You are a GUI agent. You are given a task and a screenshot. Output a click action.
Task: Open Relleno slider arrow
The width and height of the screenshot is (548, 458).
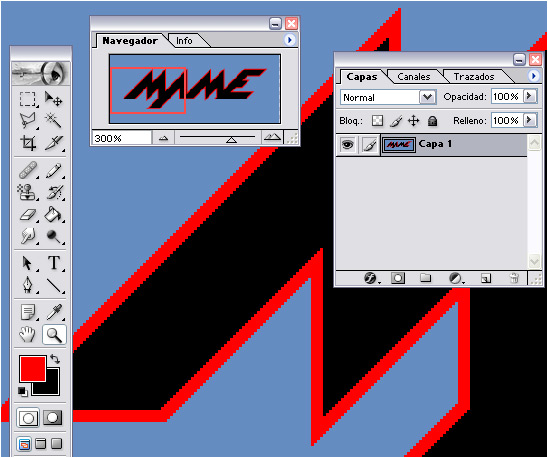coord(529,120)
